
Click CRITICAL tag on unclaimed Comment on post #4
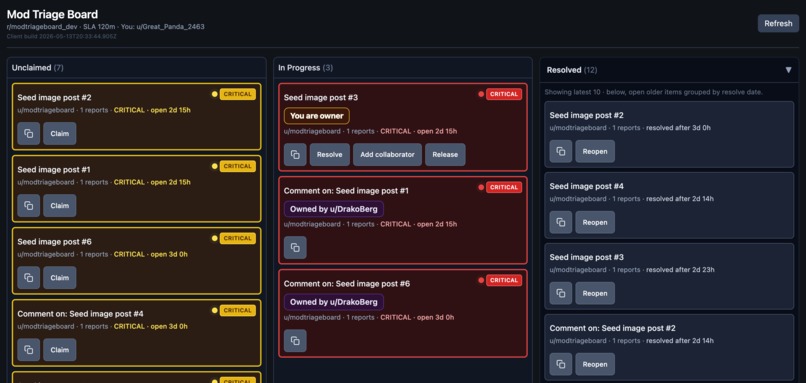(237, 310)
